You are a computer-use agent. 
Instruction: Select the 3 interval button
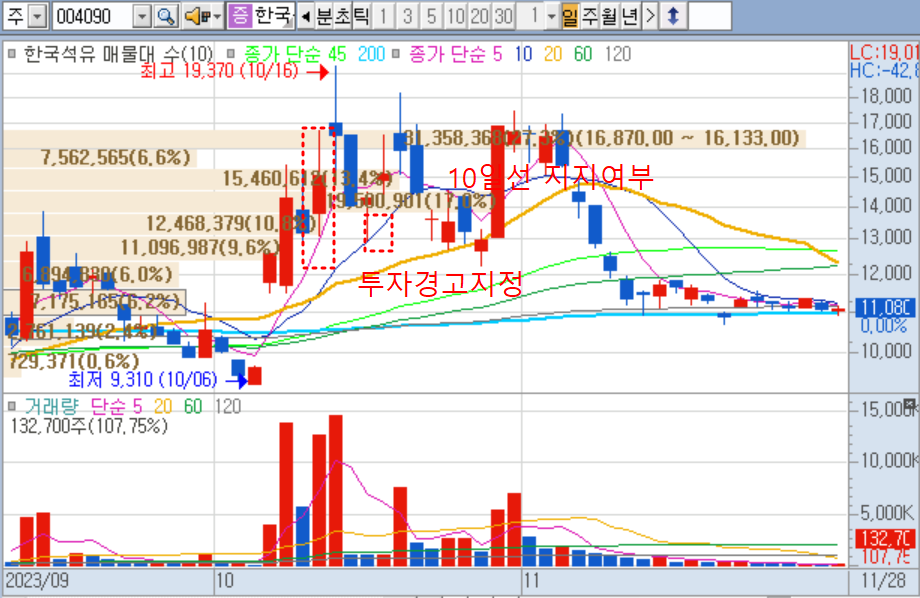point(408,16)
